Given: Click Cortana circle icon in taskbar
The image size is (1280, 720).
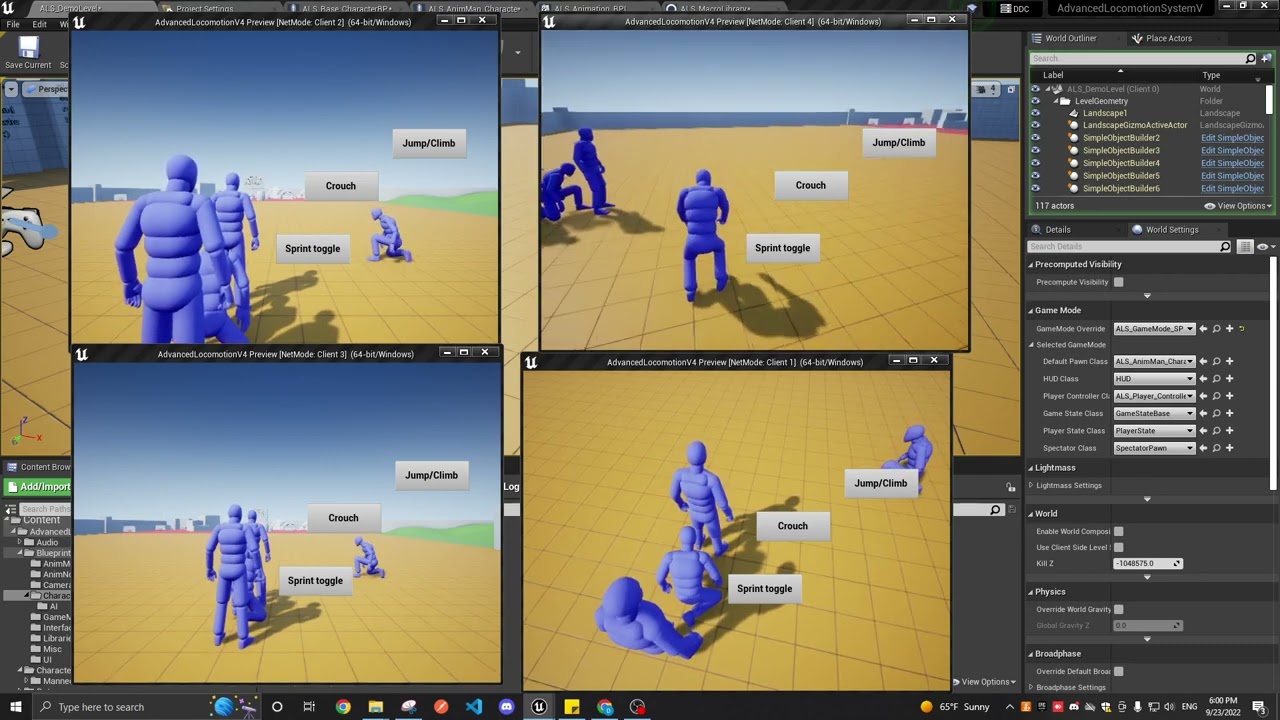Looking at the screenshot, I should pyautogui.click(x=277, y=707).
